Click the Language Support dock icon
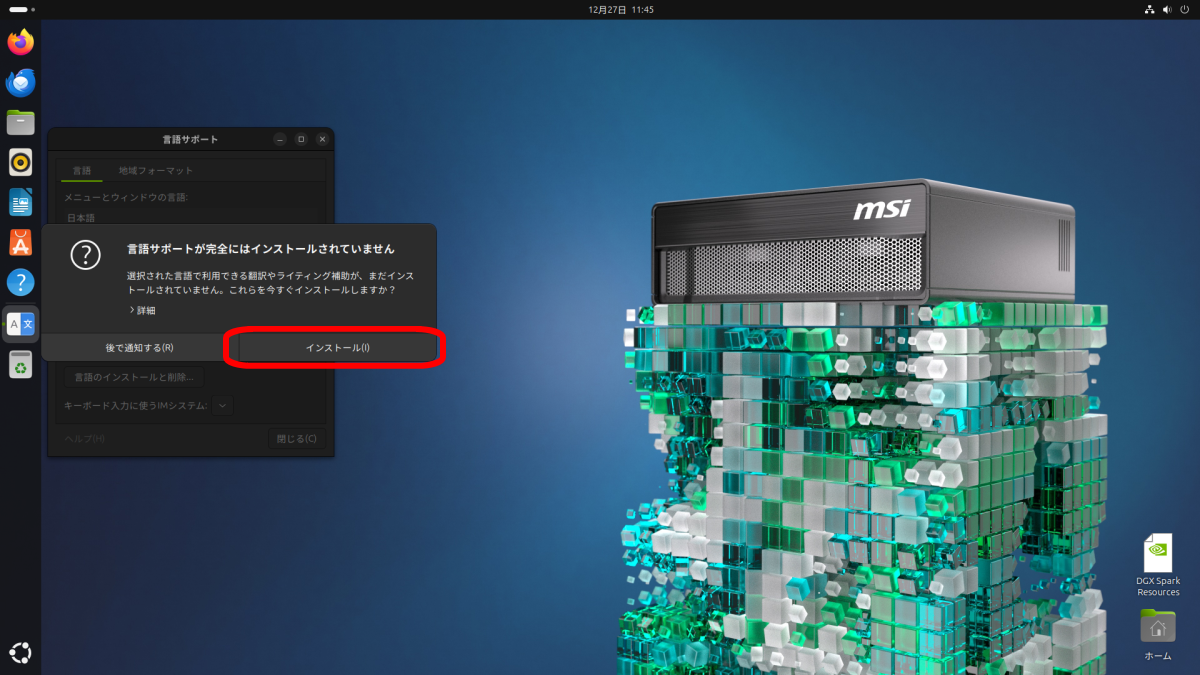Screen dimensions: 1200x675 click(x=20, y=324)
